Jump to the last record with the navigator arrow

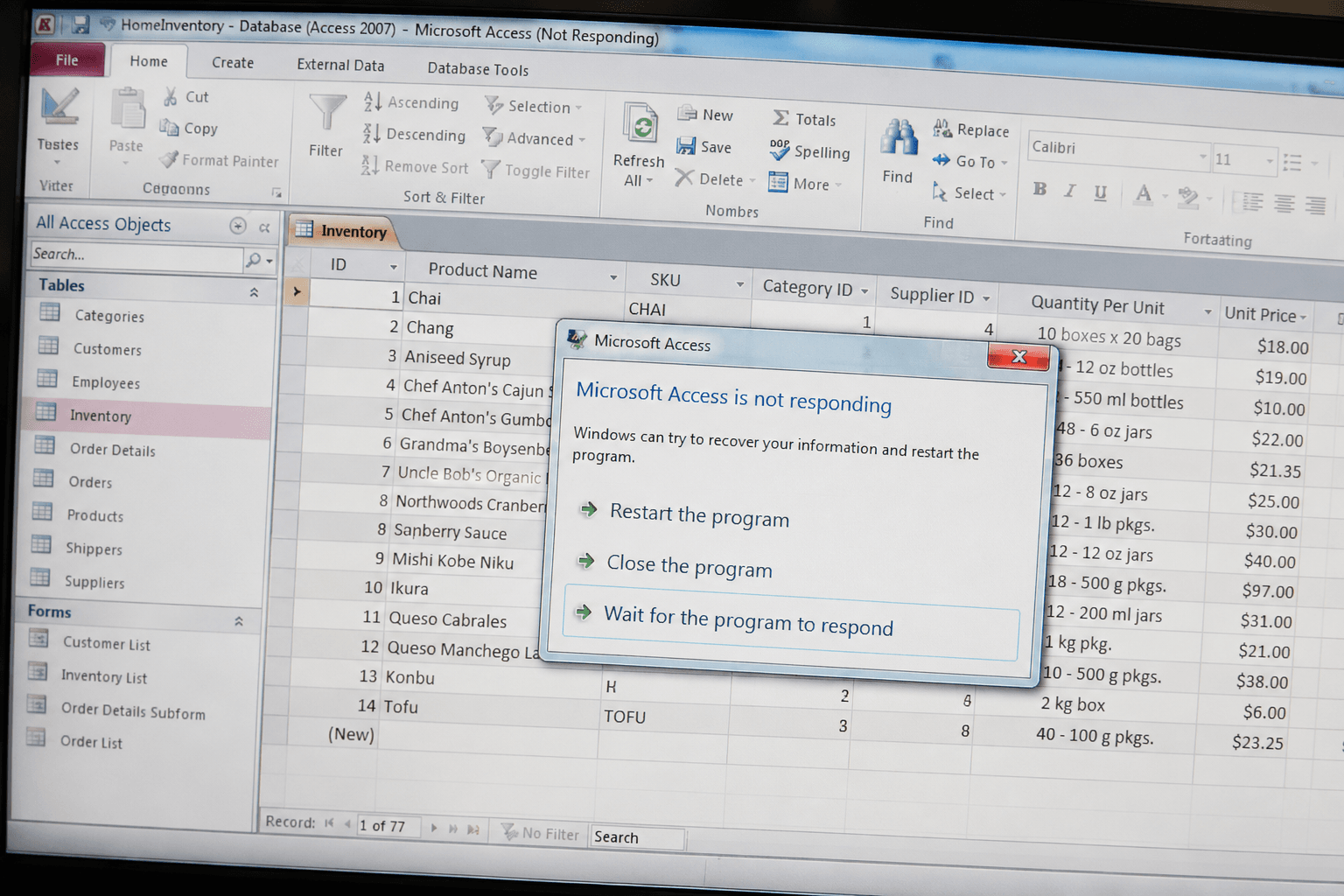click(x=453, y=828)
